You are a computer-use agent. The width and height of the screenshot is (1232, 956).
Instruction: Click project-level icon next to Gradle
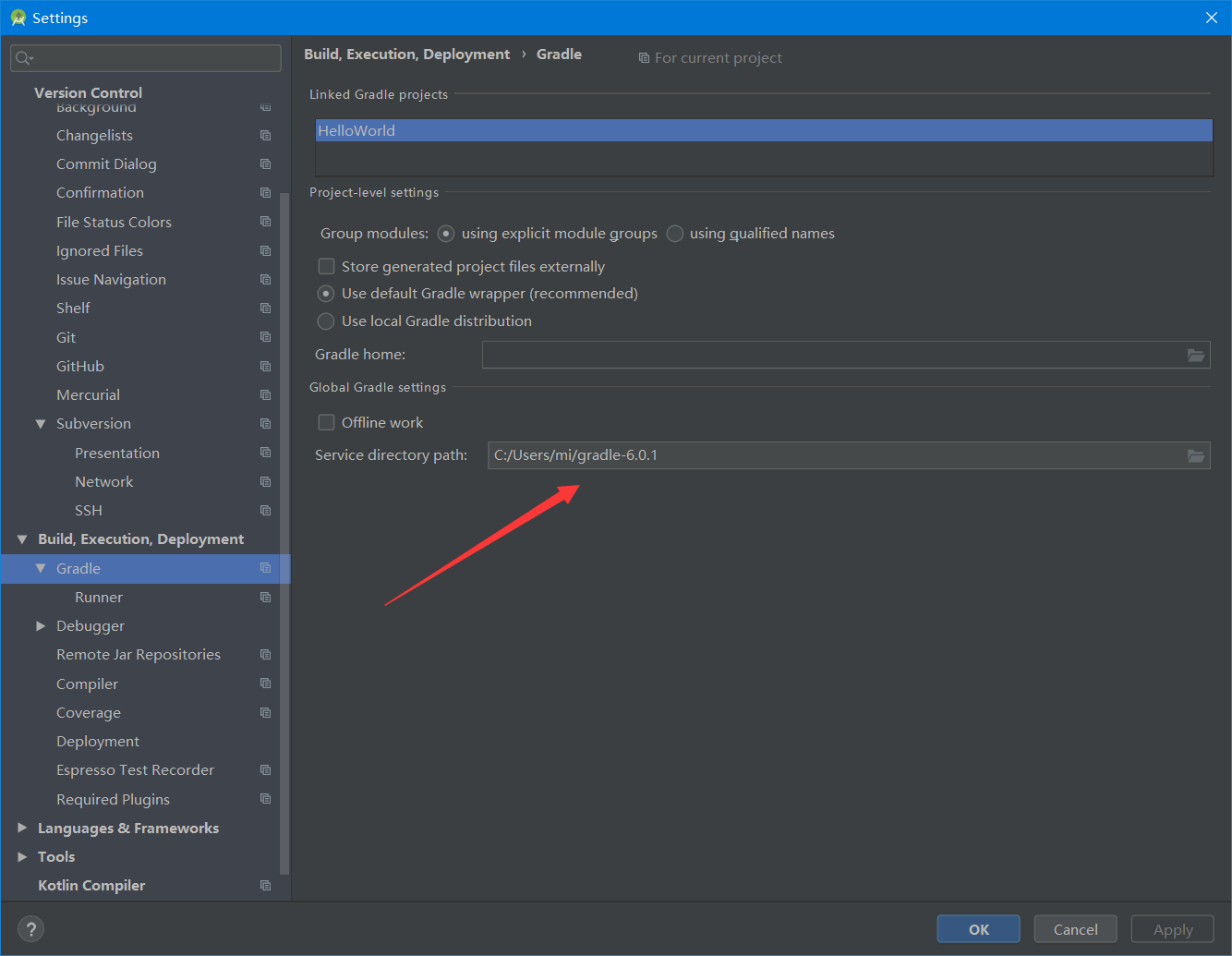[x=265, y=568]
